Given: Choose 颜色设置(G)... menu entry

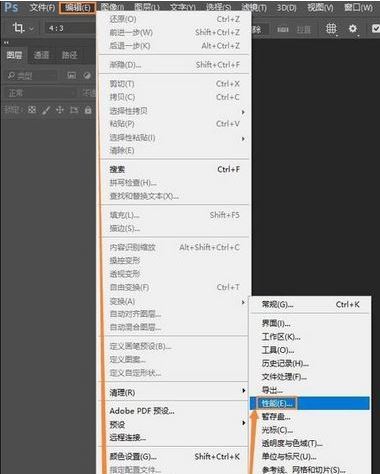Looking at the screenshot, I should (x=174, y=456).
